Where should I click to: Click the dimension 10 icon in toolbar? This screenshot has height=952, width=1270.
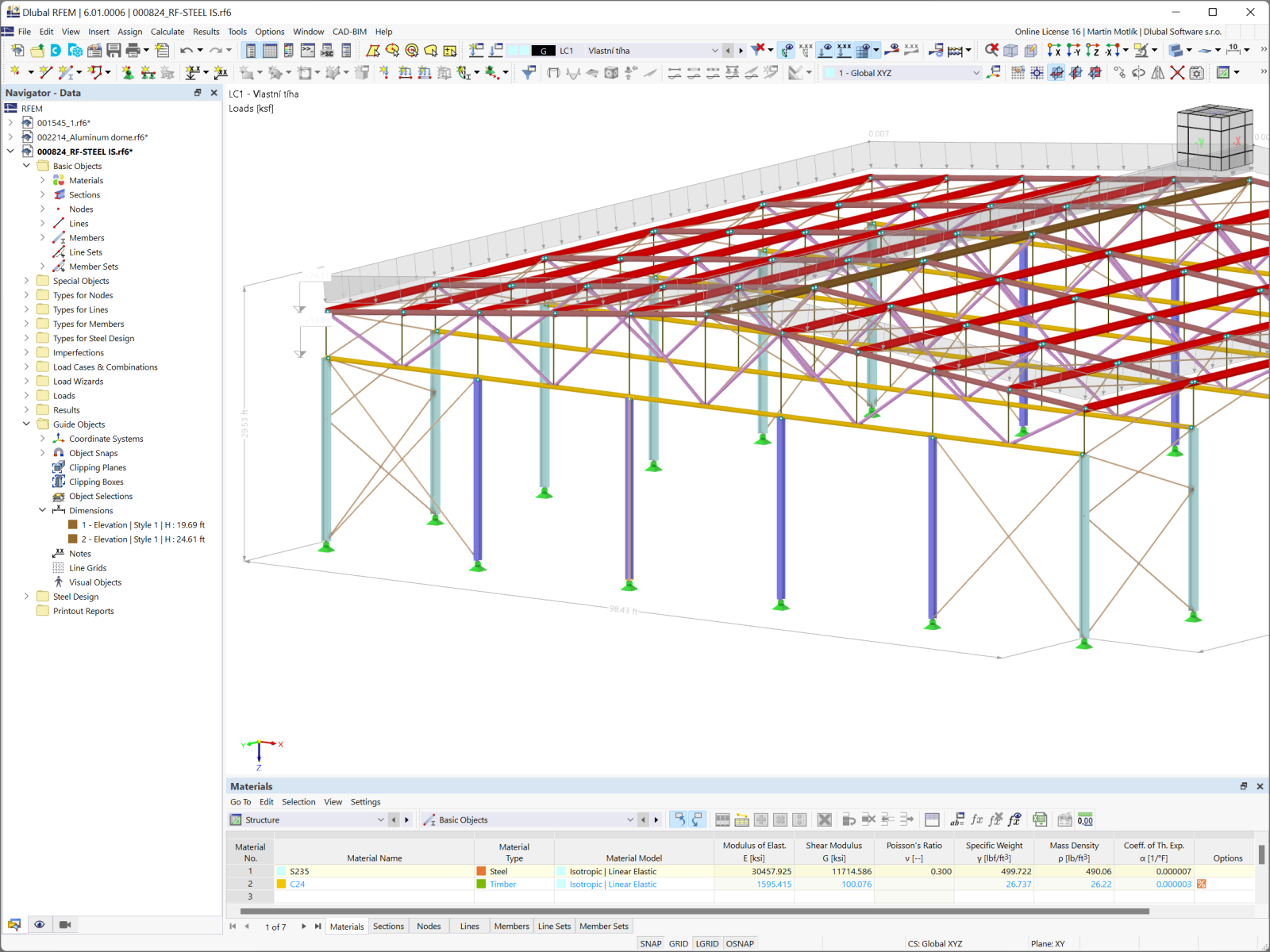point(1233,50)
